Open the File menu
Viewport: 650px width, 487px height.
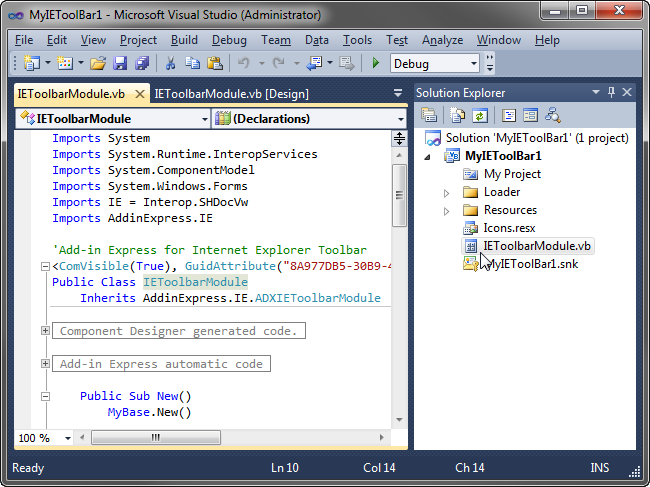click(x=24, y=40)
